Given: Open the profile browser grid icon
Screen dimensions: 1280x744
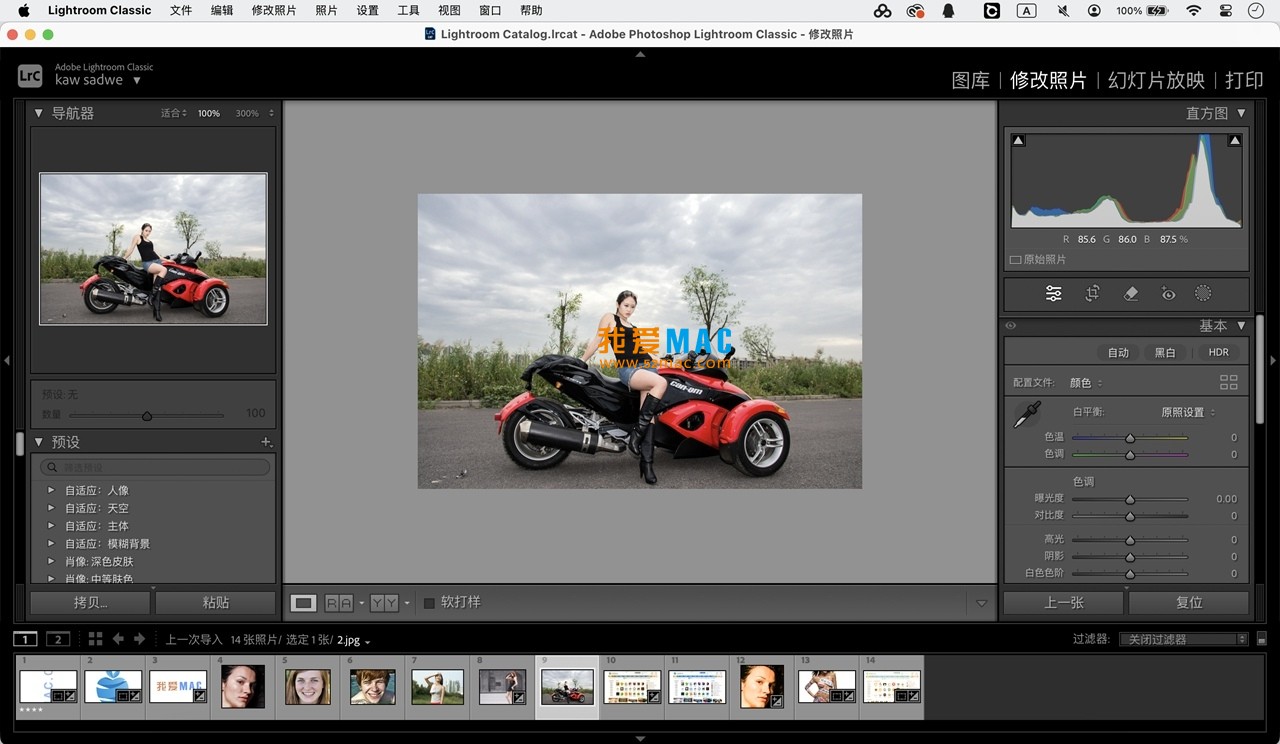Looking at the screenshot, I should tap(1229, 382).
